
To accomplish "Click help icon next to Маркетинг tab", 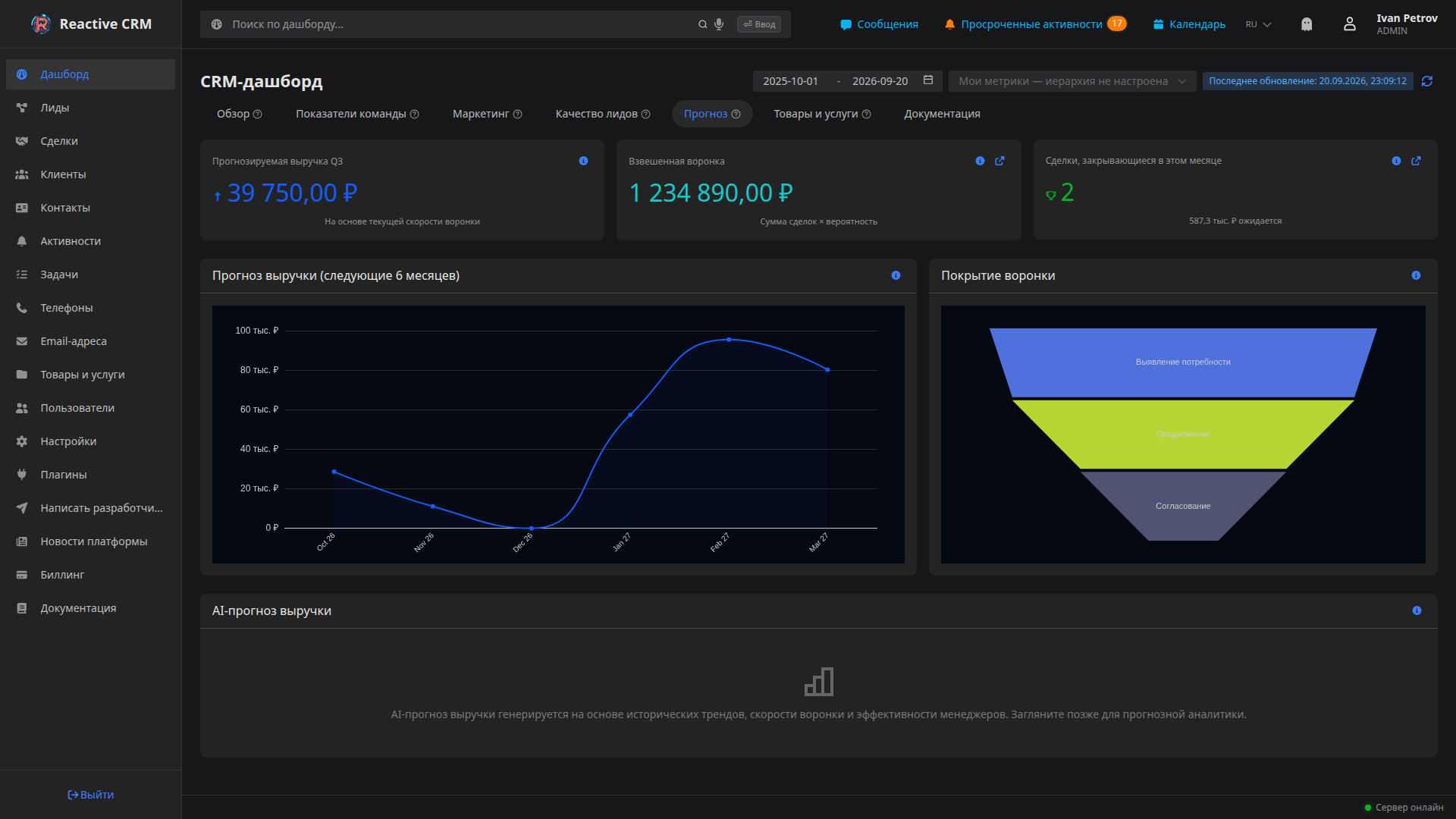I will coord(517,114).
